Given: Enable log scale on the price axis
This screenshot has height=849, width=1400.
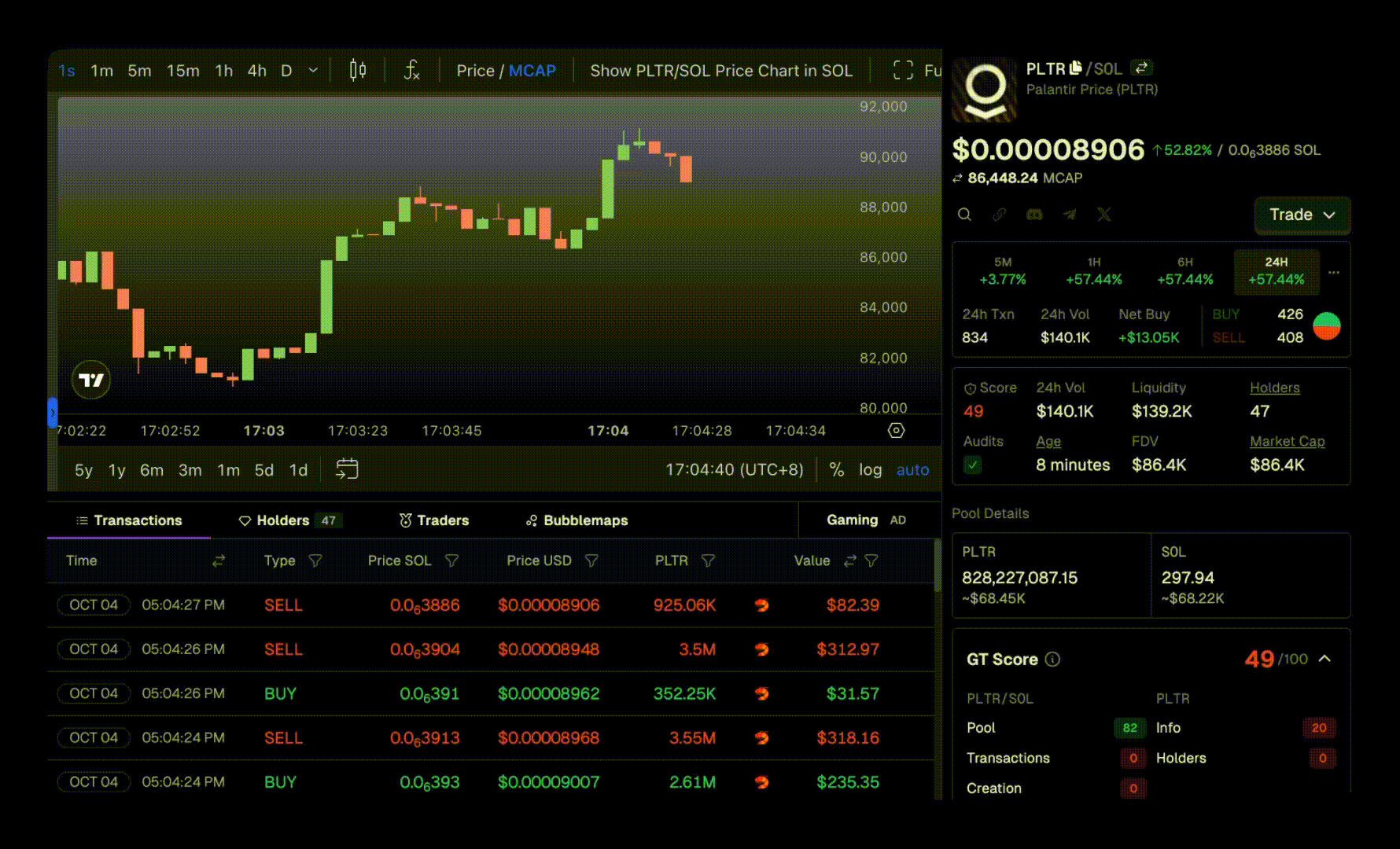Looking at the screenshot, I should [x=871, y=469].
